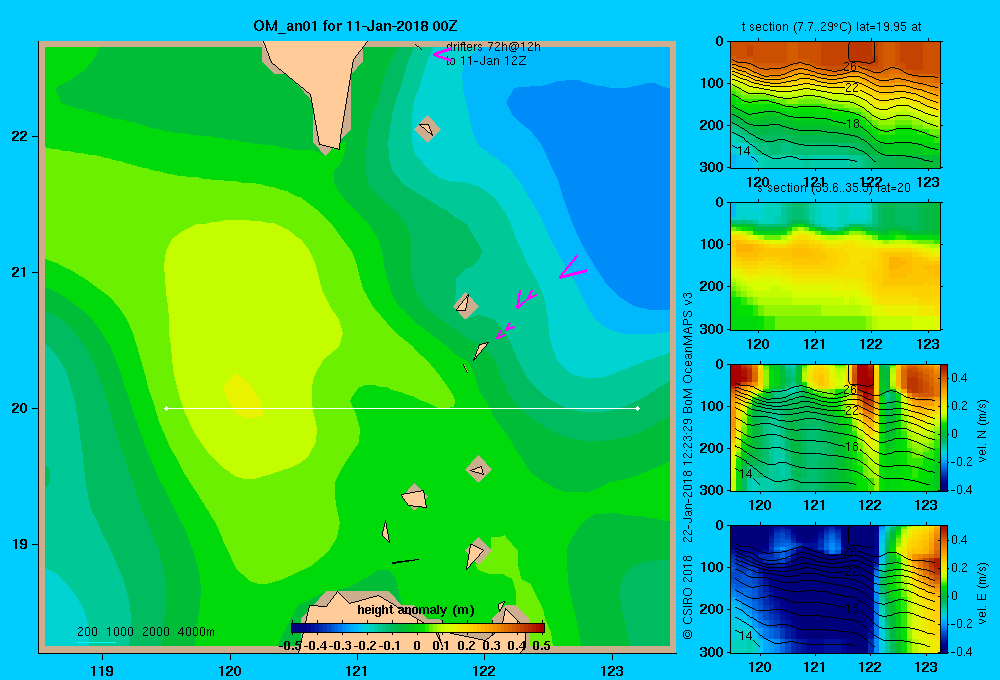This screenshot has height=680, width=1000.
Task: Click the title OM_an01 for 11-Jan-2018 00Z
Action: [x=355, y=26]
